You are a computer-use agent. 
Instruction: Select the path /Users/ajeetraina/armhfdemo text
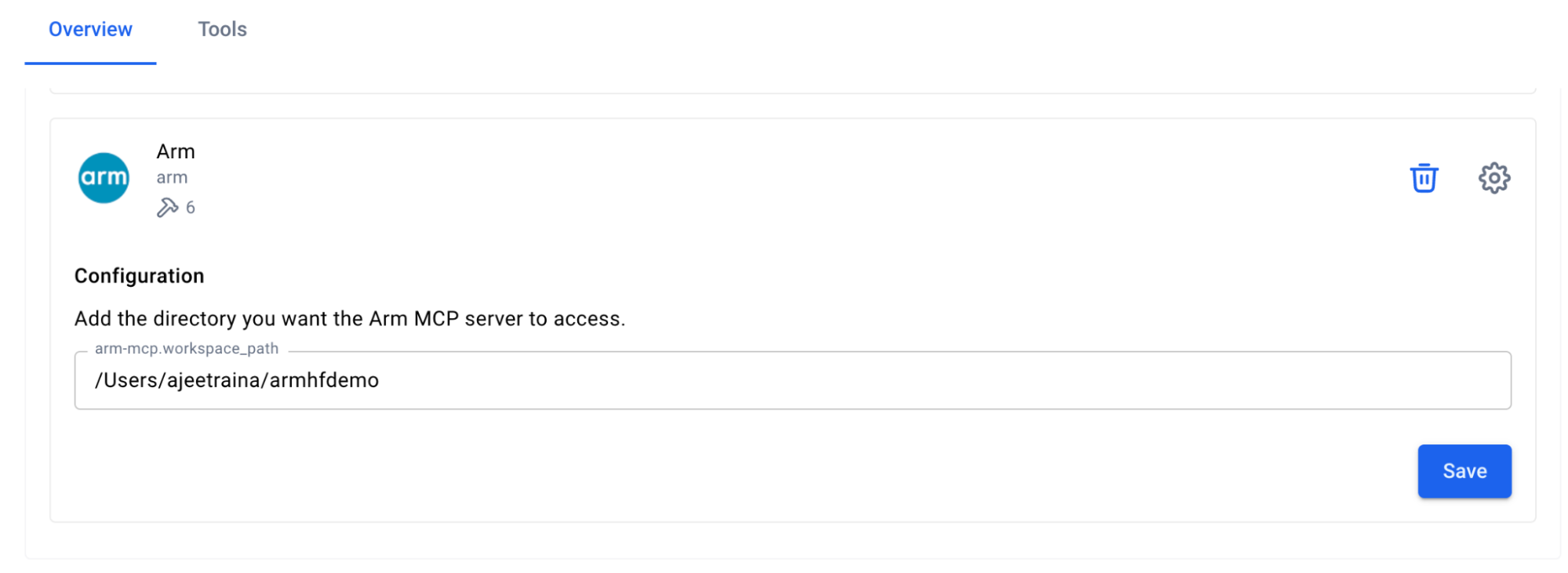235,380
